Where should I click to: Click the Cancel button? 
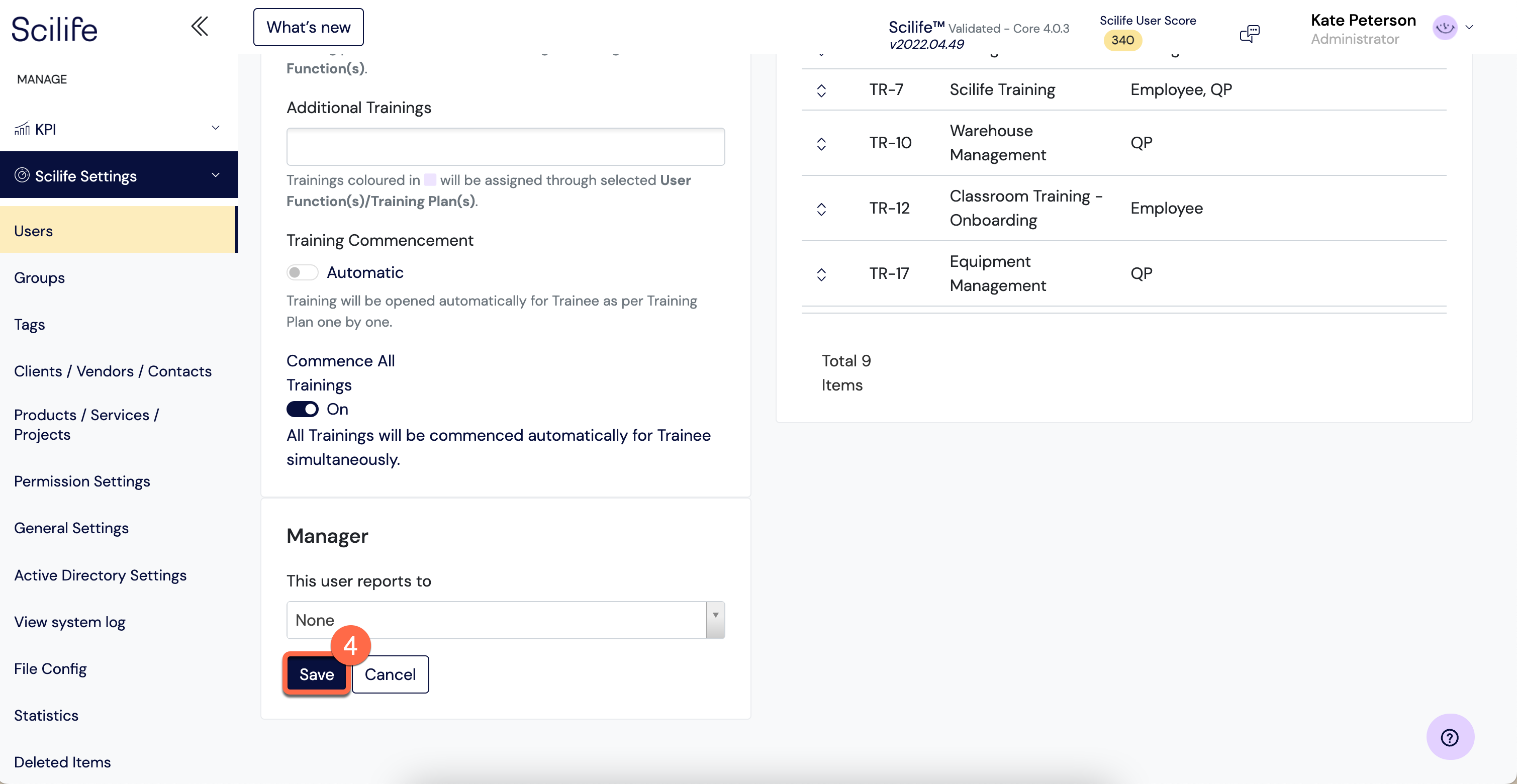coord(390,674)
